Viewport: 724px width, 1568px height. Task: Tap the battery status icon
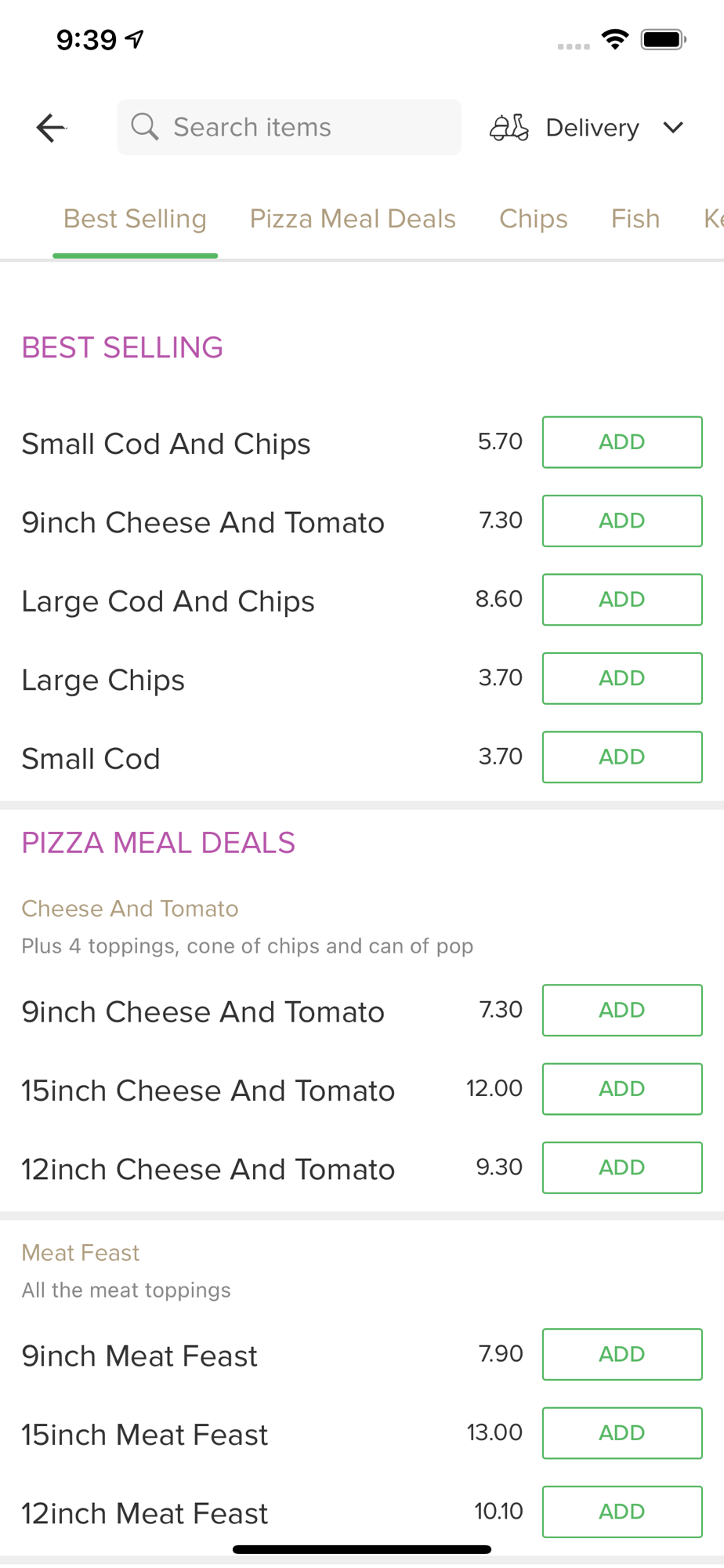664,39
